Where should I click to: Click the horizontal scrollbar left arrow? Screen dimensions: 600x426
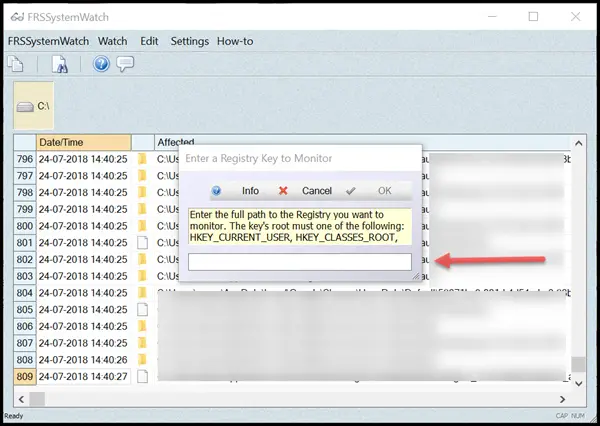point(21,399)
